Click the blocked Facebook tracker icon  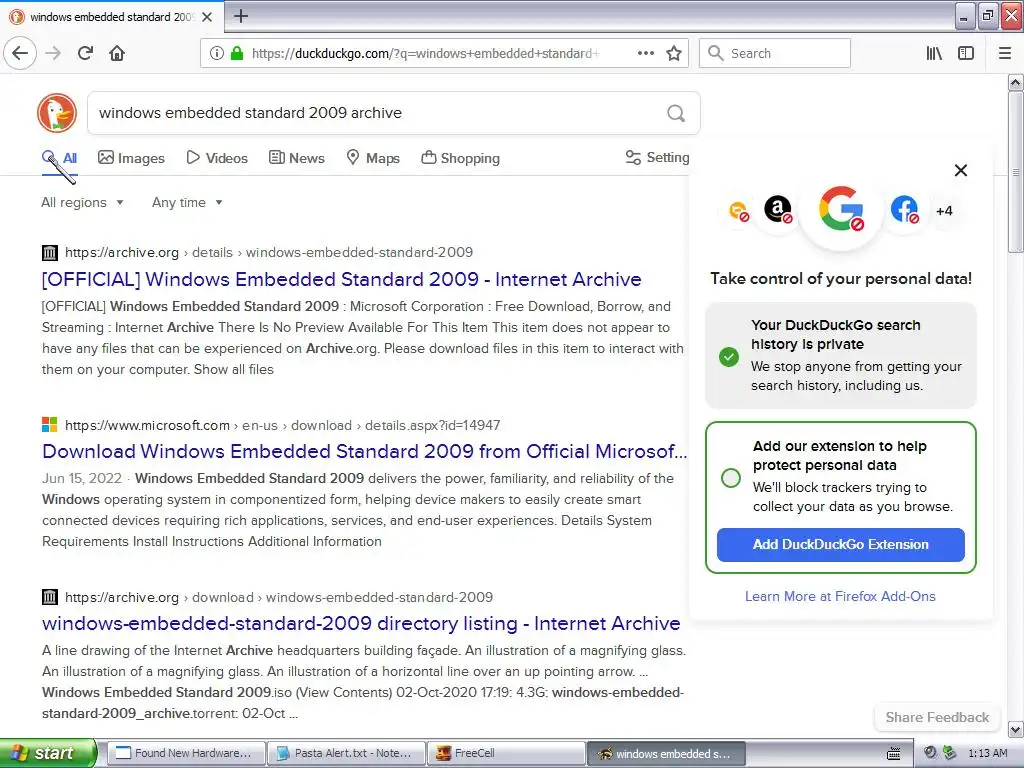(x=904, y=210)
